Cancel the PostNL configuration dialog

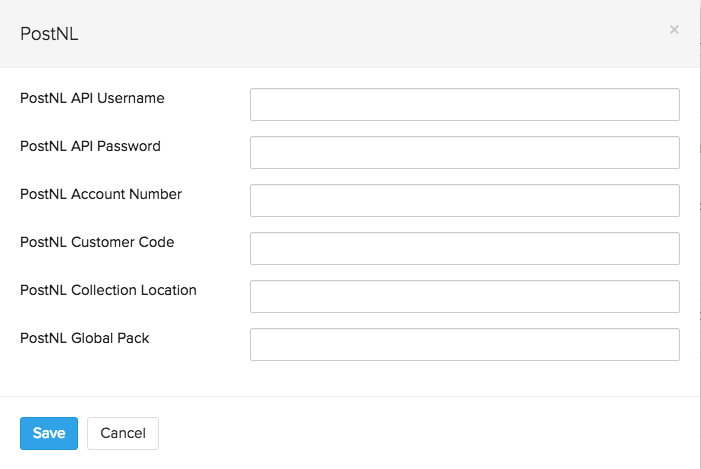click(123, 433)
